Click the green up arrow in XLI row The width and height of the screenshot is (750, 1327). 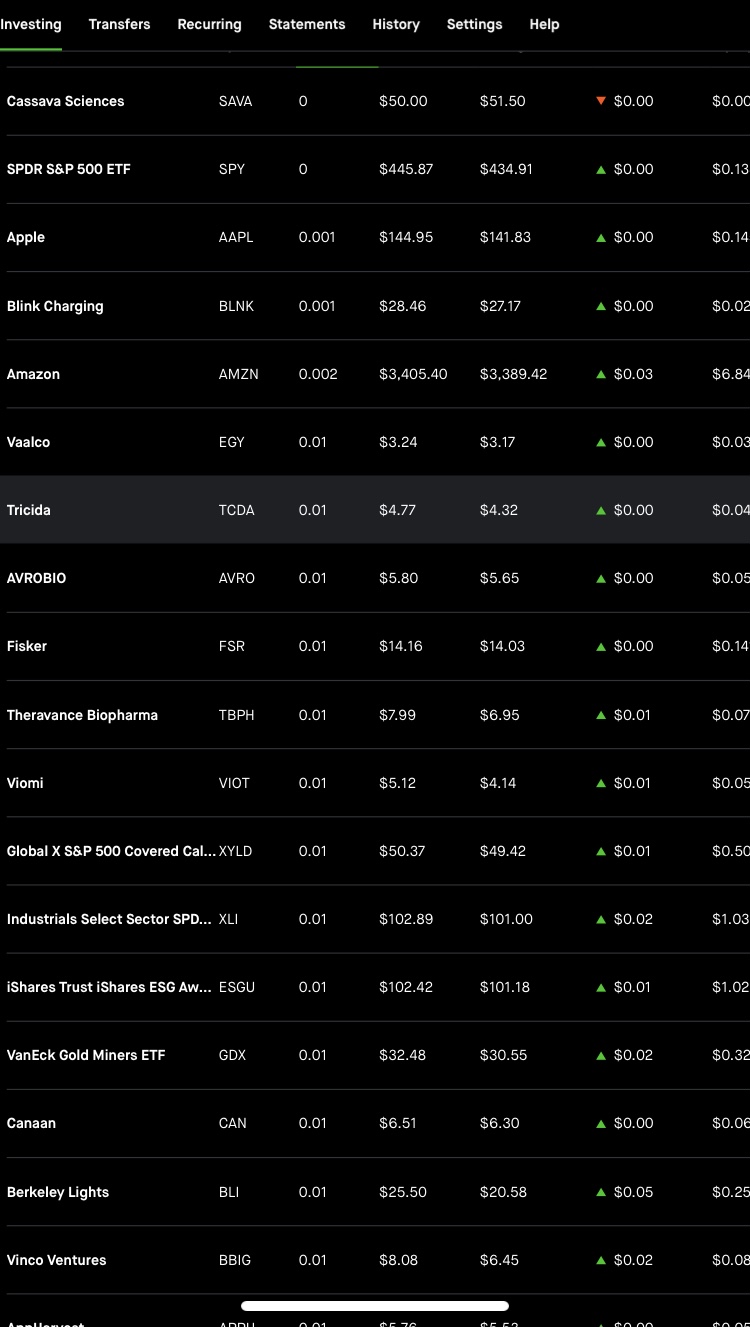[601, 919]
